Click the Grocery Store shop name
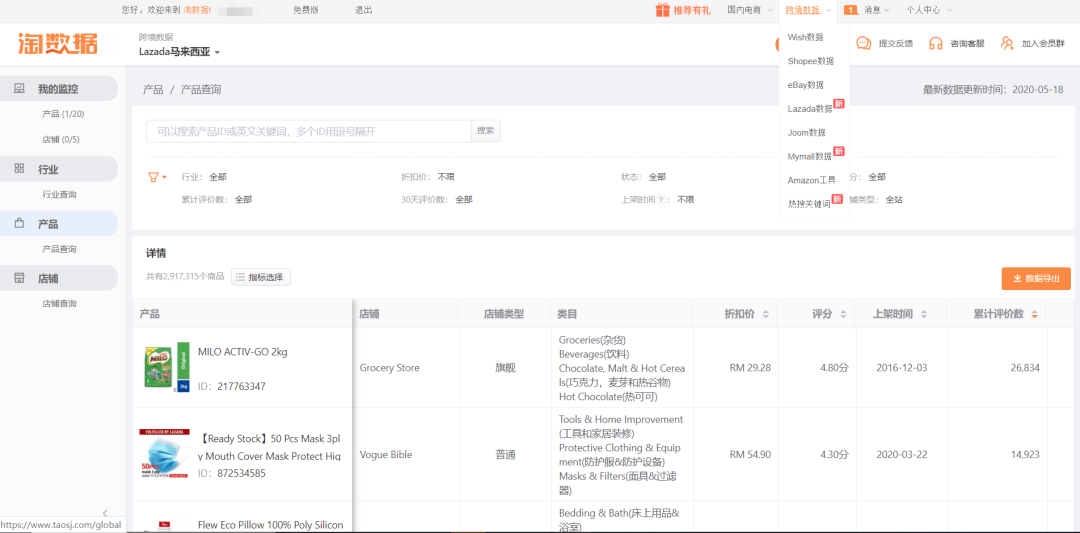Screen dimensions: 1080x533 pos(389,368)
